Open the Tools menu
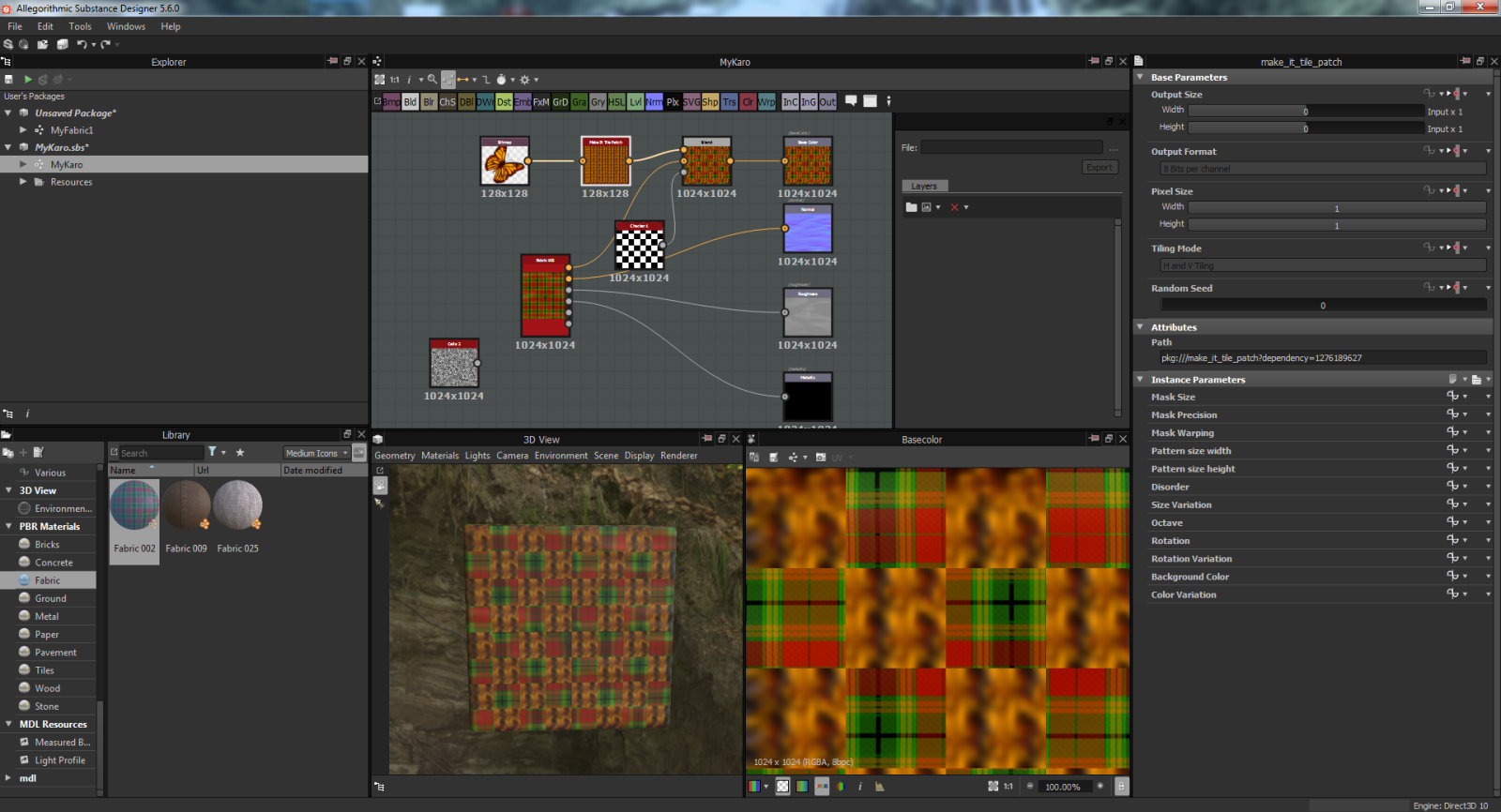The width and height of the screenshot is (1501, 812). 80,26
